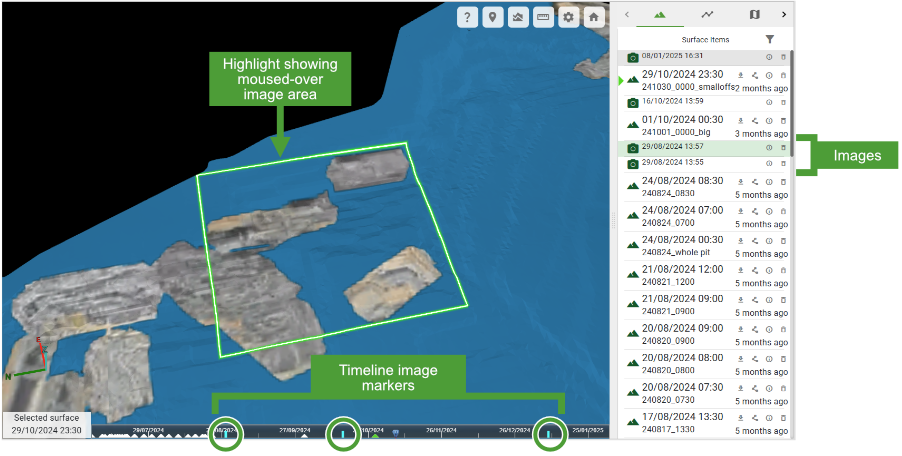Viewport: 902px width, 456px height.
Task: Show info for 241001_0000_big surface
Action: pyautogui.click(x=769, y=121)
